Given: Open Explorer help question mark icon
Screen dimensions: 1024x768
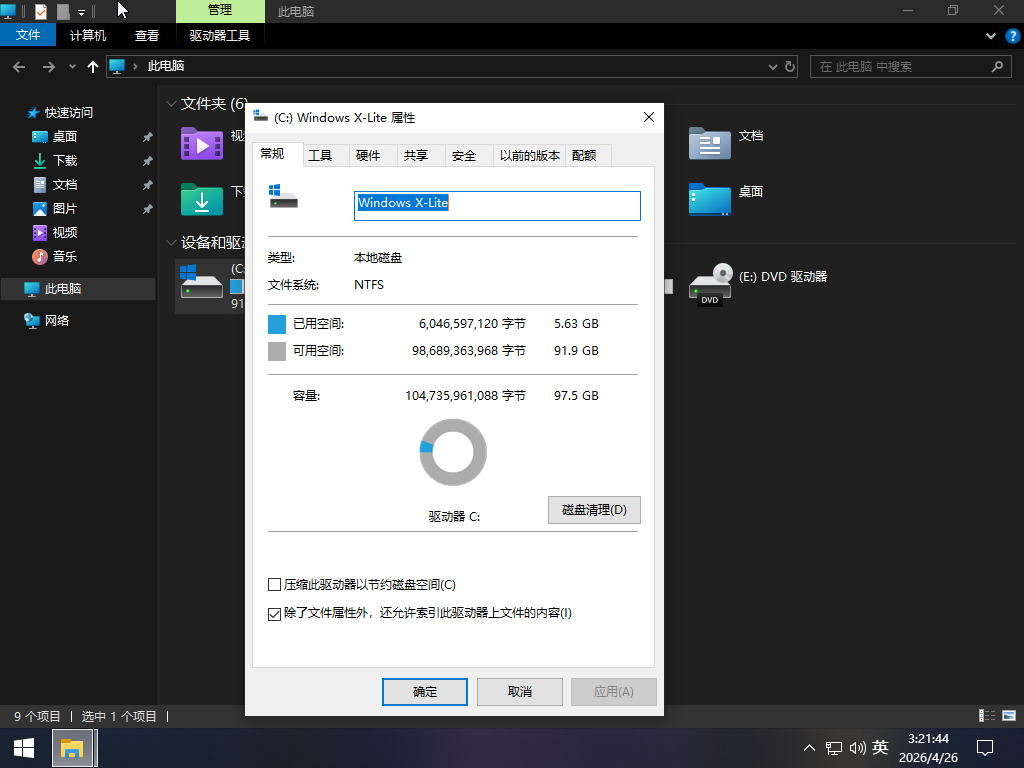Looking at the screenshot, I should [1013, 36].
